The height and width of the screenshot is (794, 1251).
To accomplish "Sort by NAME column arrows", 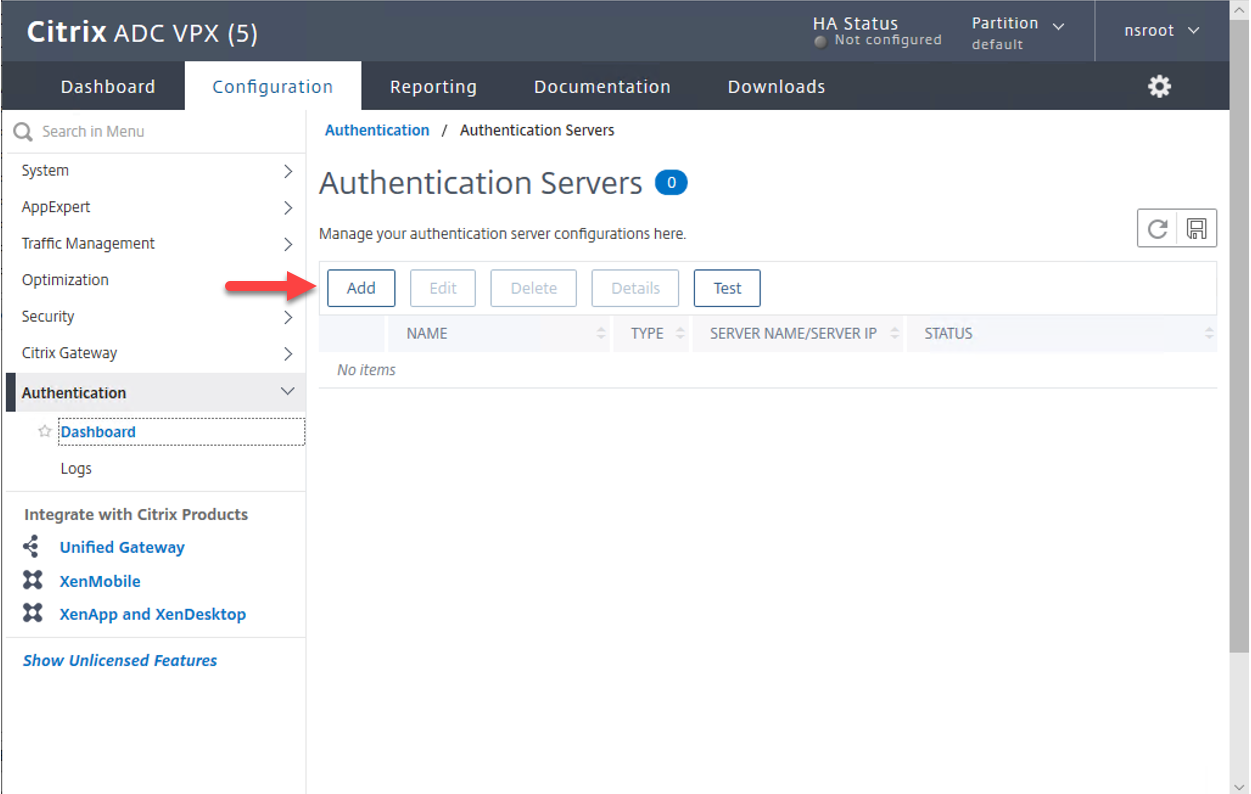I will [x=601, y=334].
